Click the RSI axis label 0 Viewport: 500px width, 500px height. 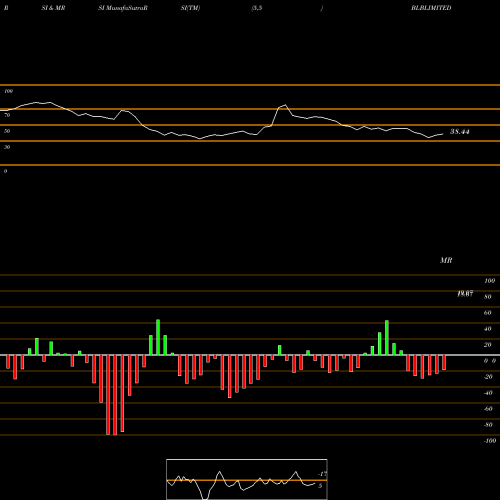(5, 171)
